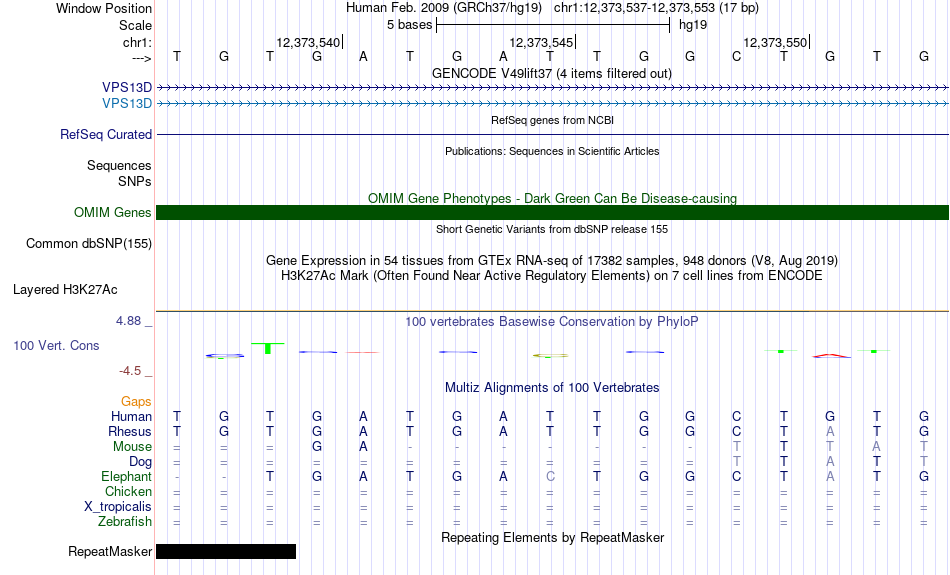Click Short Genetic Variants from dbSNP title
Screen dimensions: 950x575
point(552,229)
